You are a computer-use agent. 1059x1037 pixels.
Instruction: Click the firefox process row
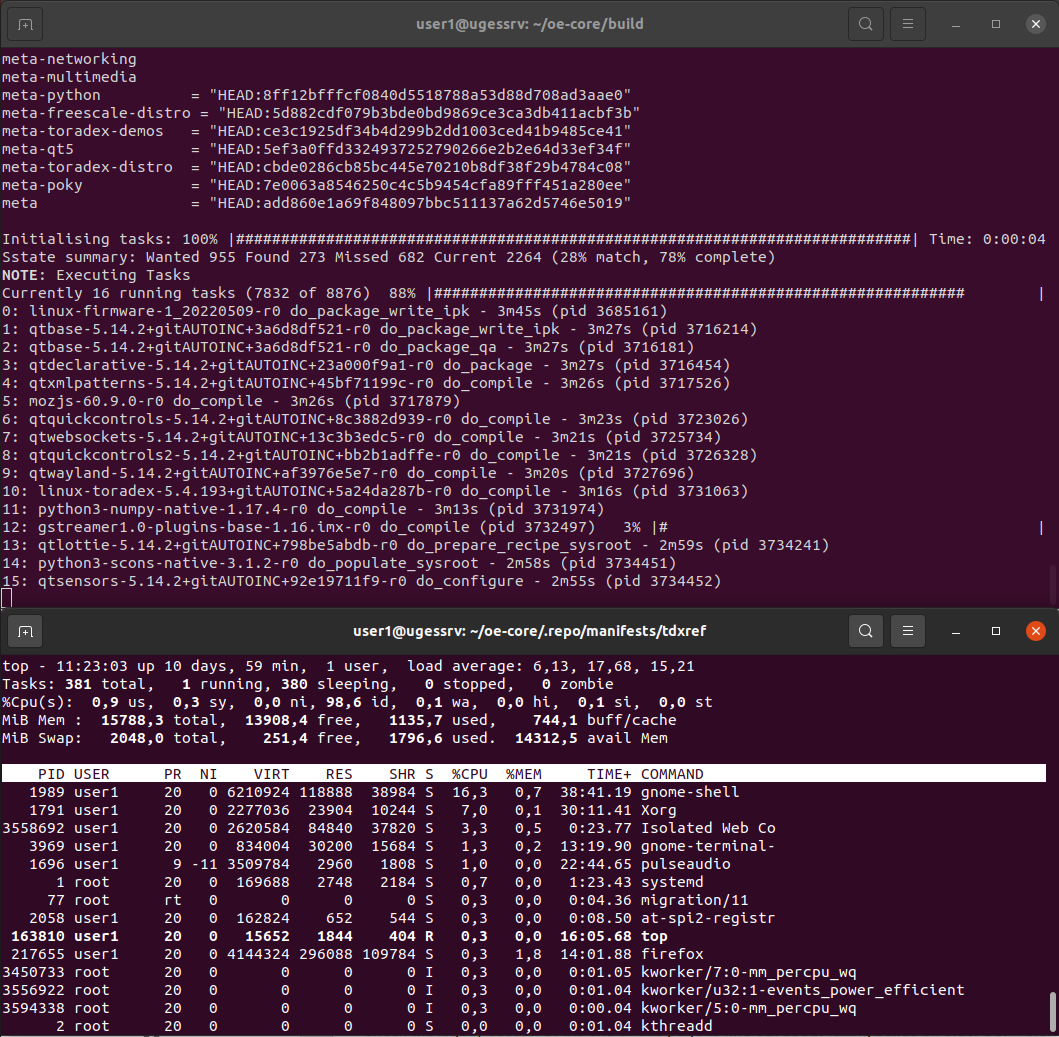(523, 955)
